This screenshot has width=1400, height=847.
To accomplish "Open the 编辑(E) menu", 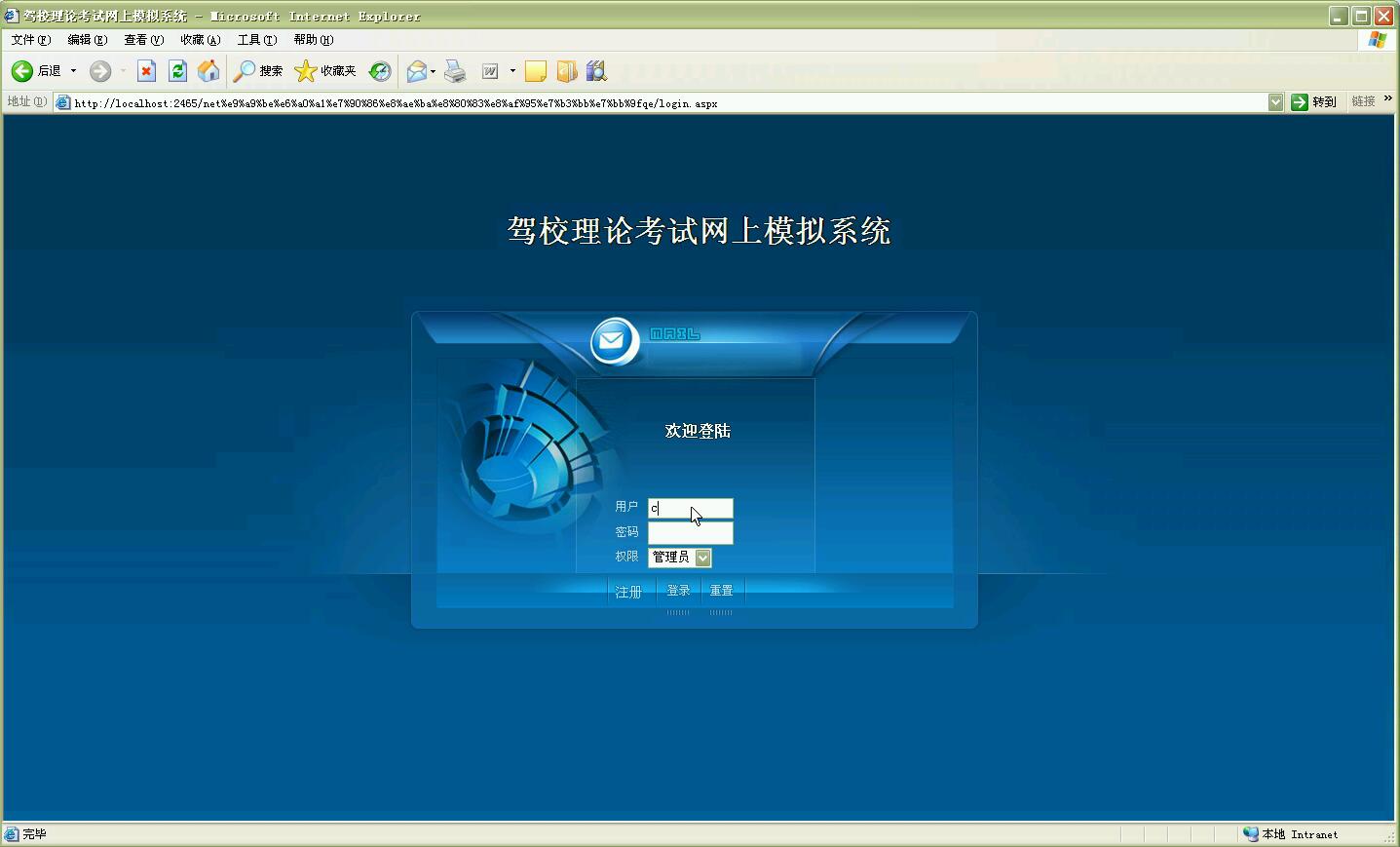I will coord(87,40).
